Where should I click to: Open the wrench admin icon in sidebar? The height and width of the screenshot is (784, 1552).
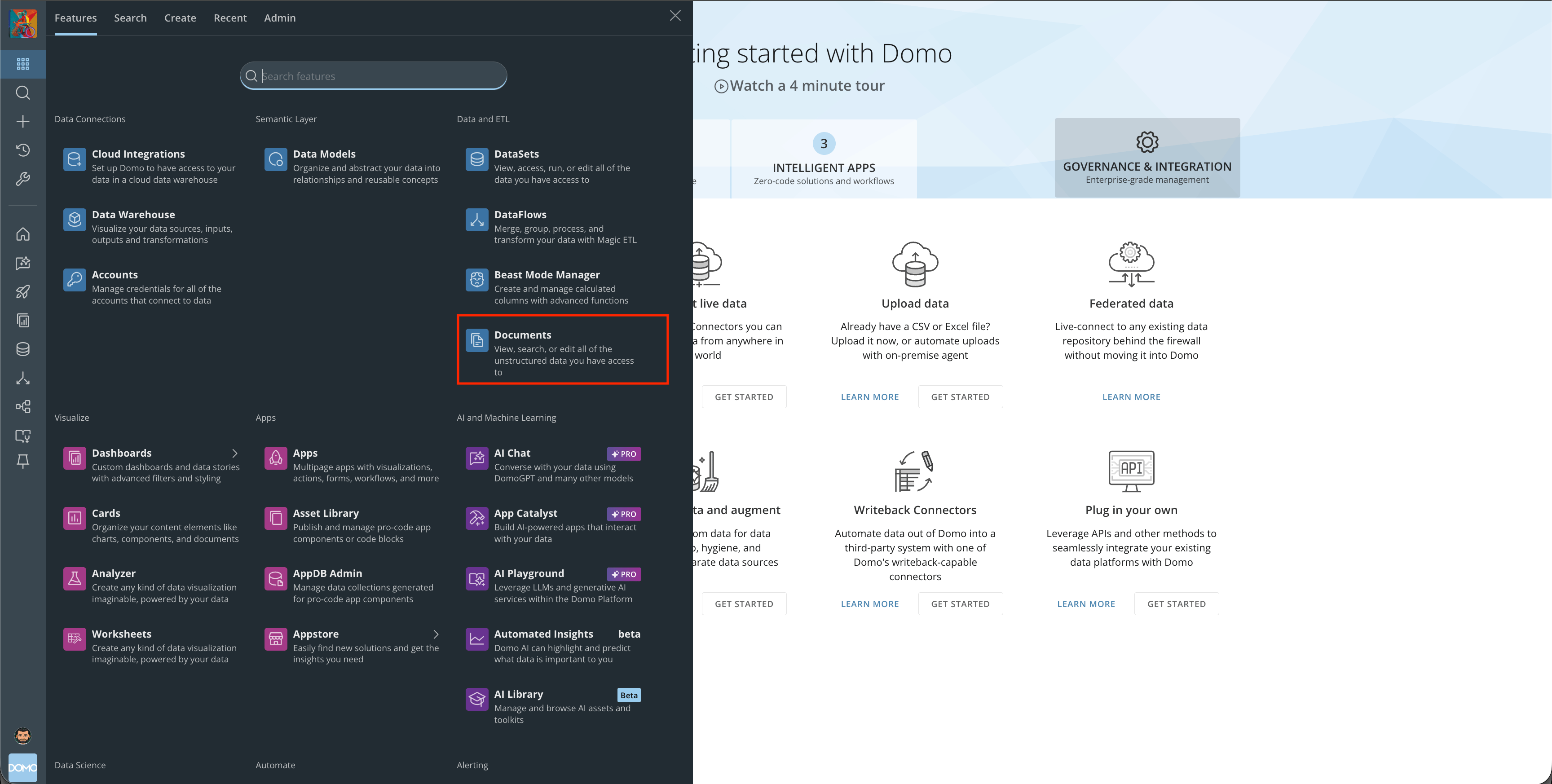pyautogui.click(x=23, y=179)
